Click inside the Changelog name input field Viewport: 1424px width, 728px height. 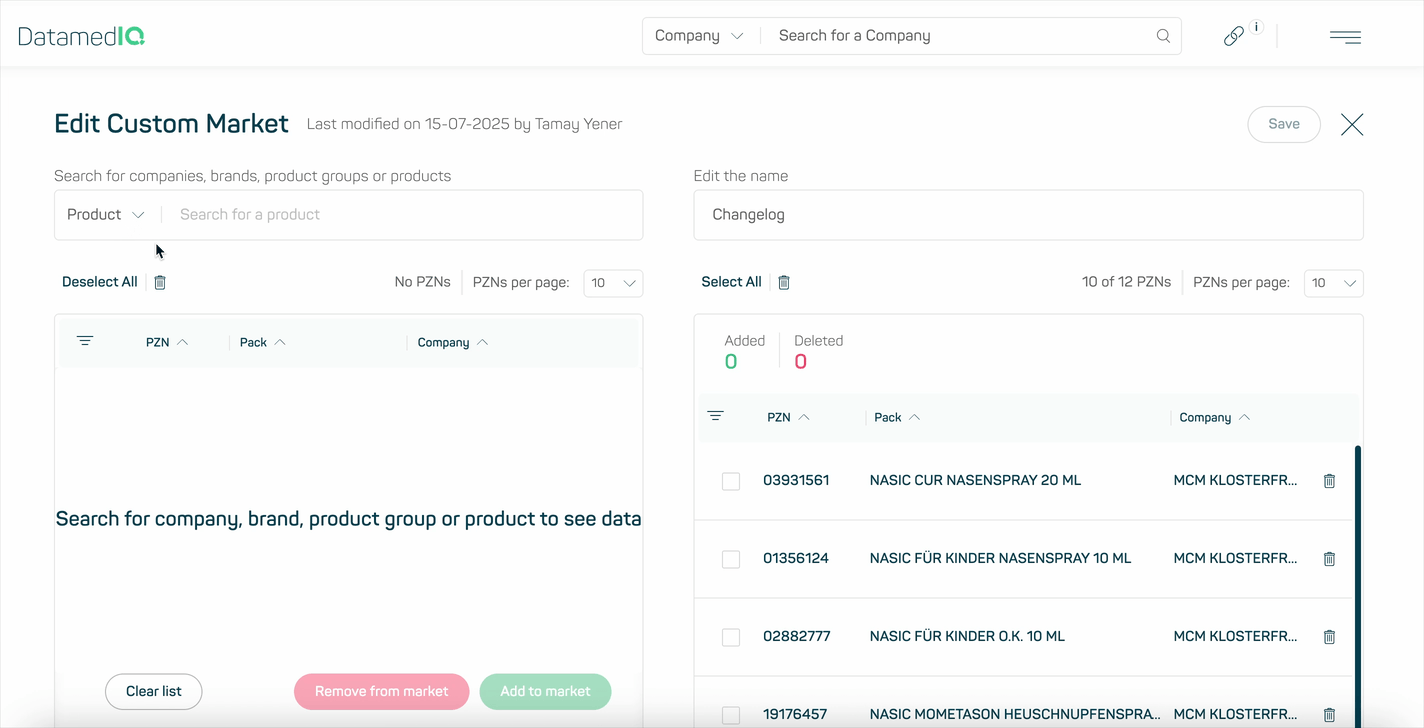(x=1027, y=214)
